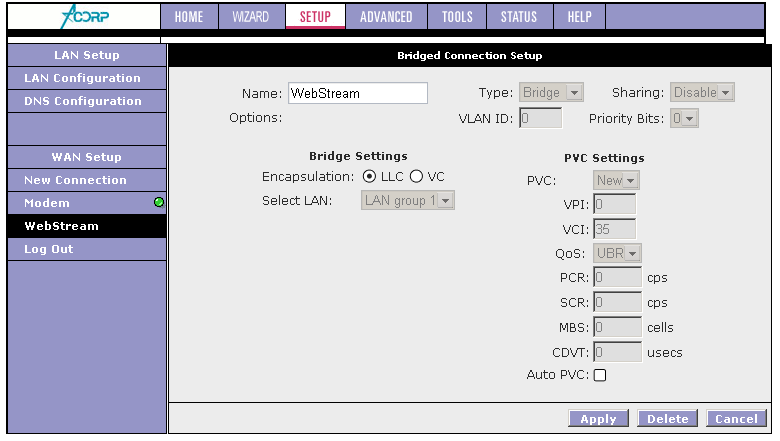Open the connection Type dropdown
This screenshot has height=441, width=780.
tap(551, 93)
